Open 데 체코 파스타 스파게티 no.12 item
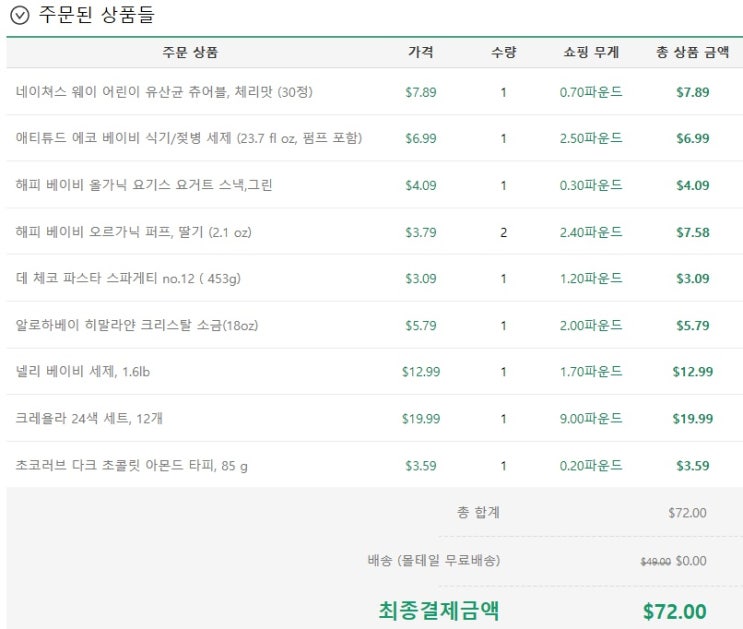This screenshot has height=629, width=743. pos(128,278)
